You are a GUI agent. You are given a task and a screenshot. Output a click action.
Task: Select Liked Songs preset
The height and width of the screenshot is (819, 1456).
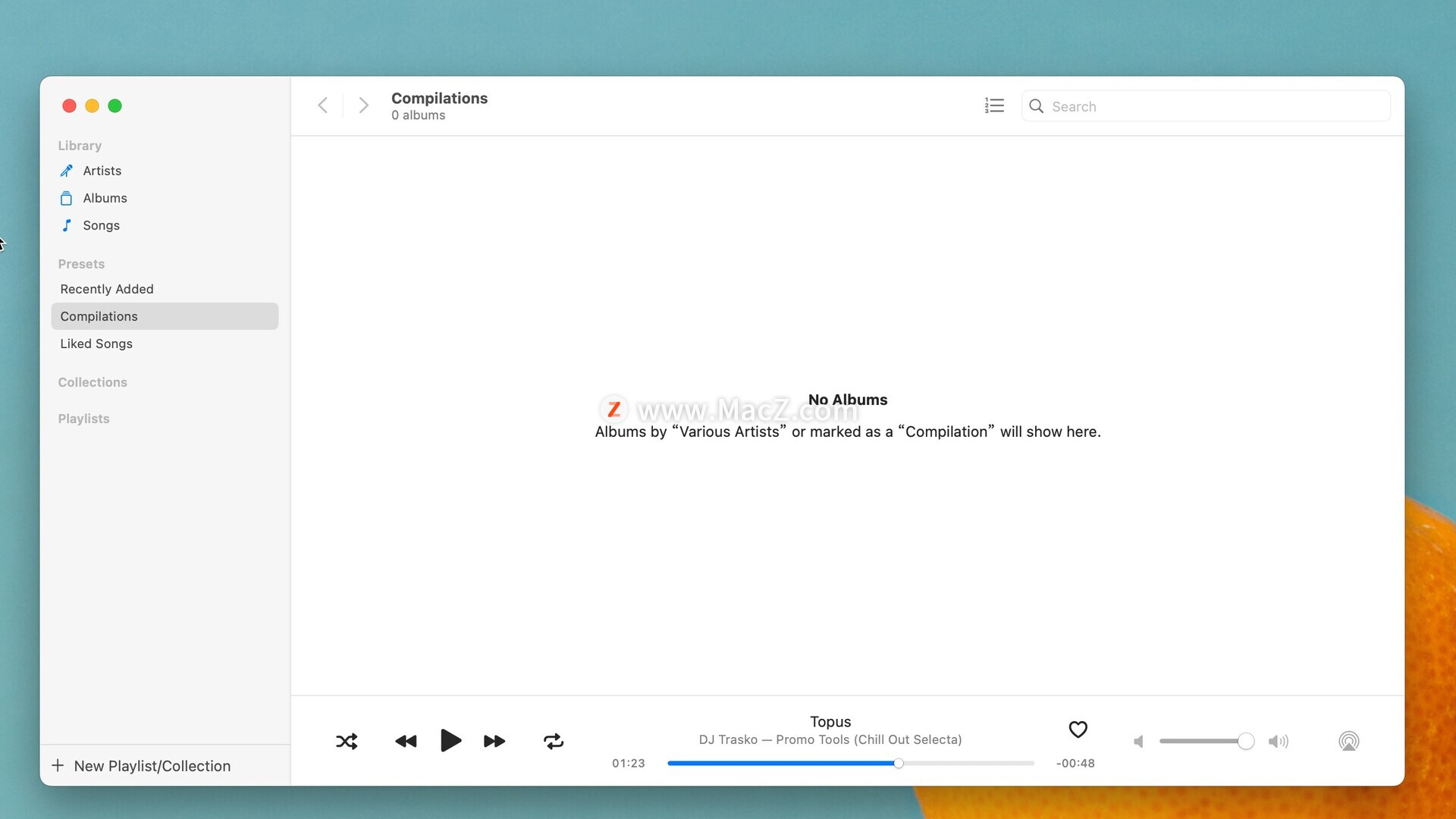165,344
